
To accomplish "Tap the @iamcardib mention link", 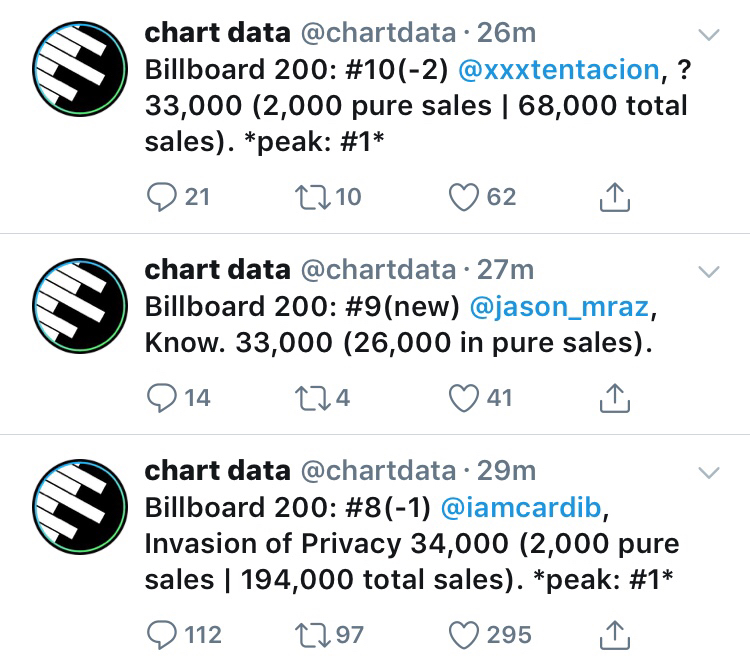I will click(x=520, y=507).
